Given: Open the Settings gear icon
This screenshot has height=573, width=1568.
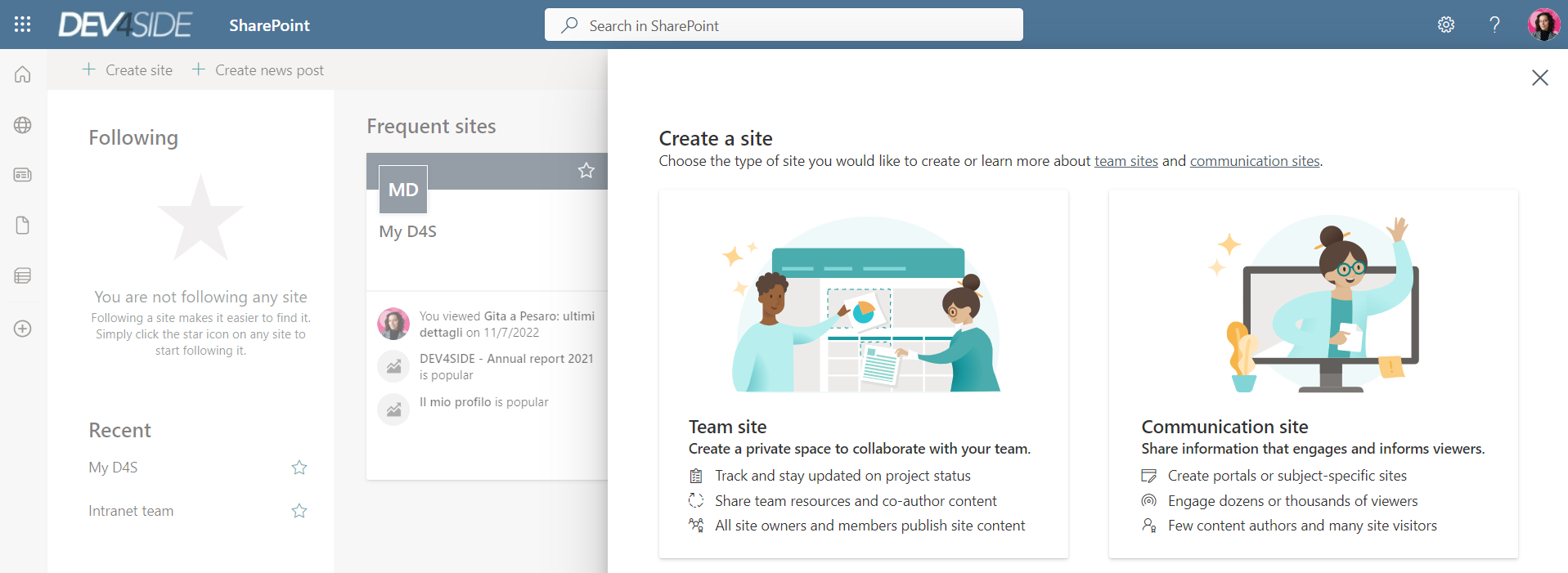Looking at the screenshot, I should [x=1446, y=25].
